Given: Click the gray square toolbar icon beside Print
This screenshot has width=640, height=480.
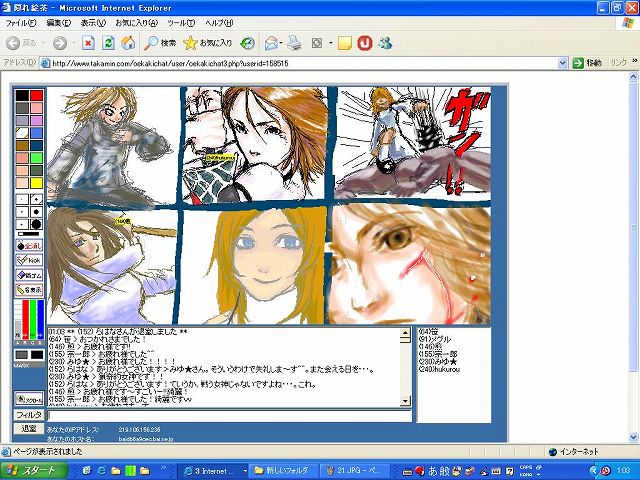Looking at the screenshot, I should 317,43.
